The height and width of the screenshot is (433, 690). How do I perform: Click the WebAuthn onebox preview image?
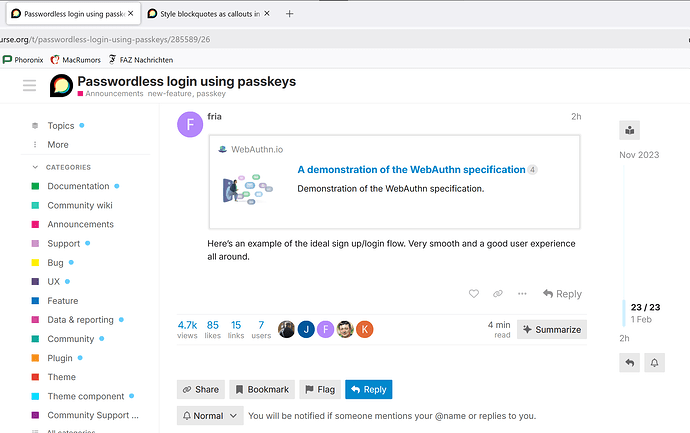(248, 189)
